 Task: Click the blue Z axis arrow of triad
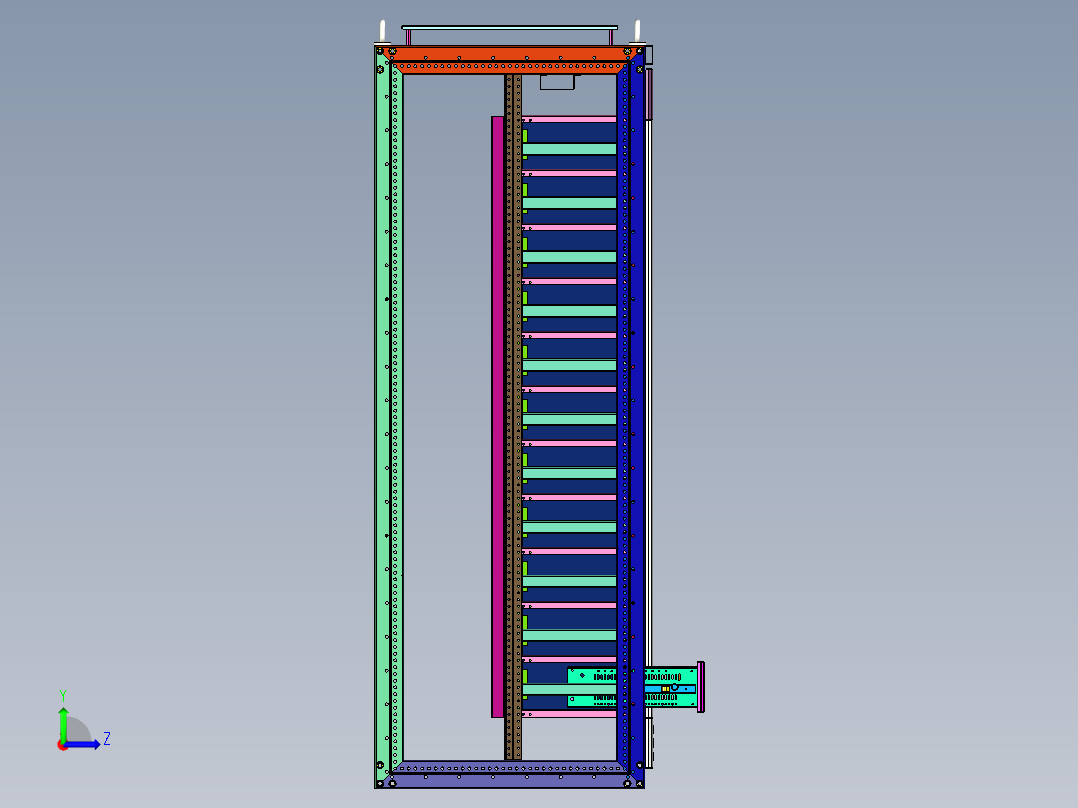82,745
